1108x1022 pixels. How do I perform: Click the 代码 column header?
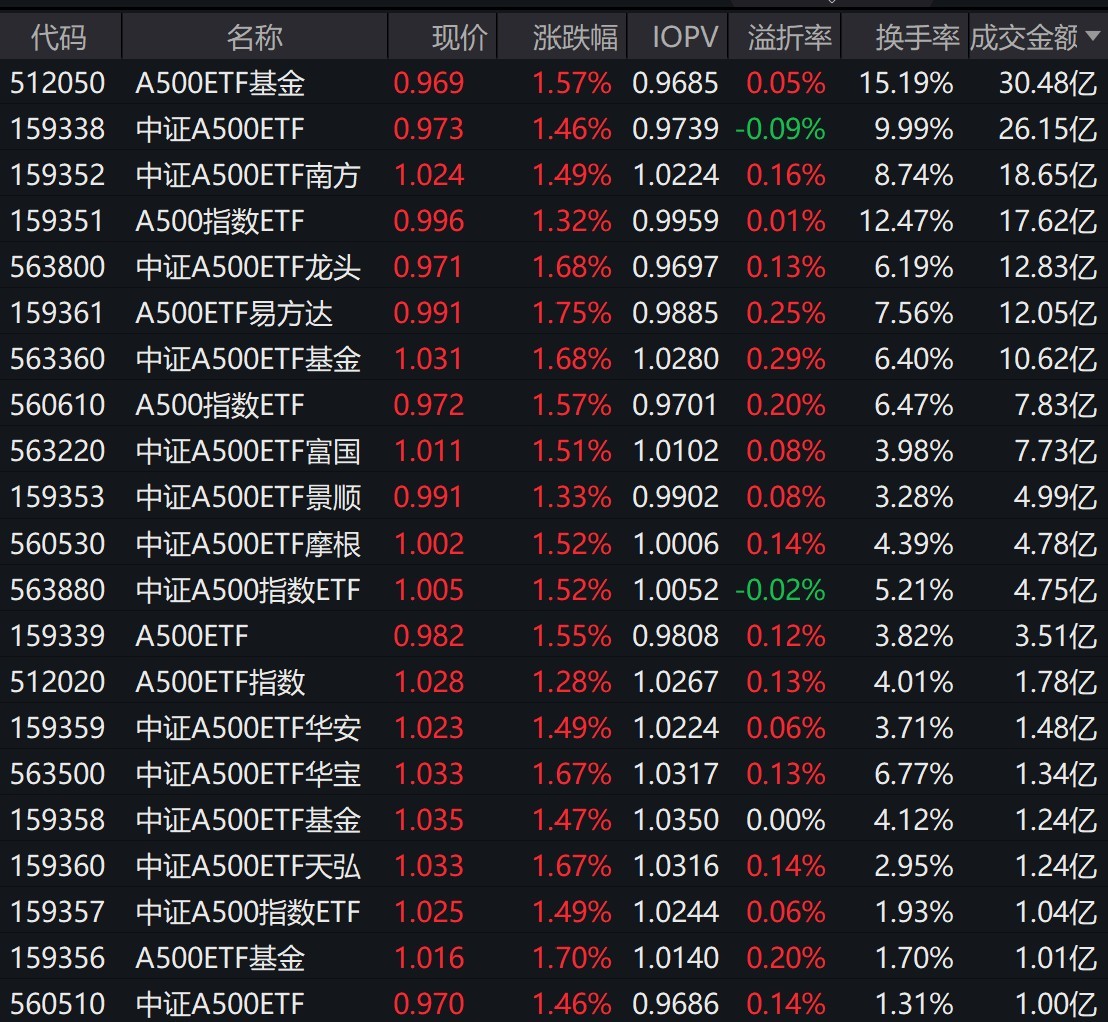tap(59, 38)
